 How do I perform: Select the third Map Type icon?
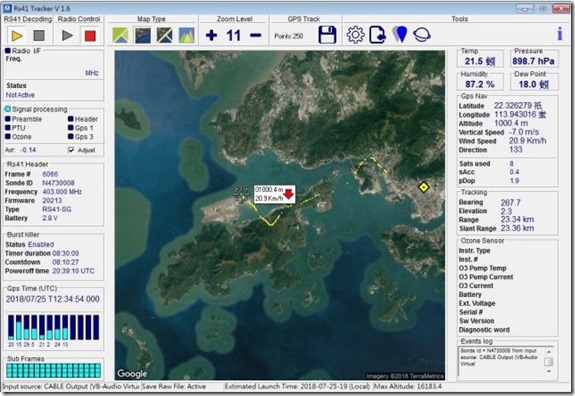coord(164,36)
